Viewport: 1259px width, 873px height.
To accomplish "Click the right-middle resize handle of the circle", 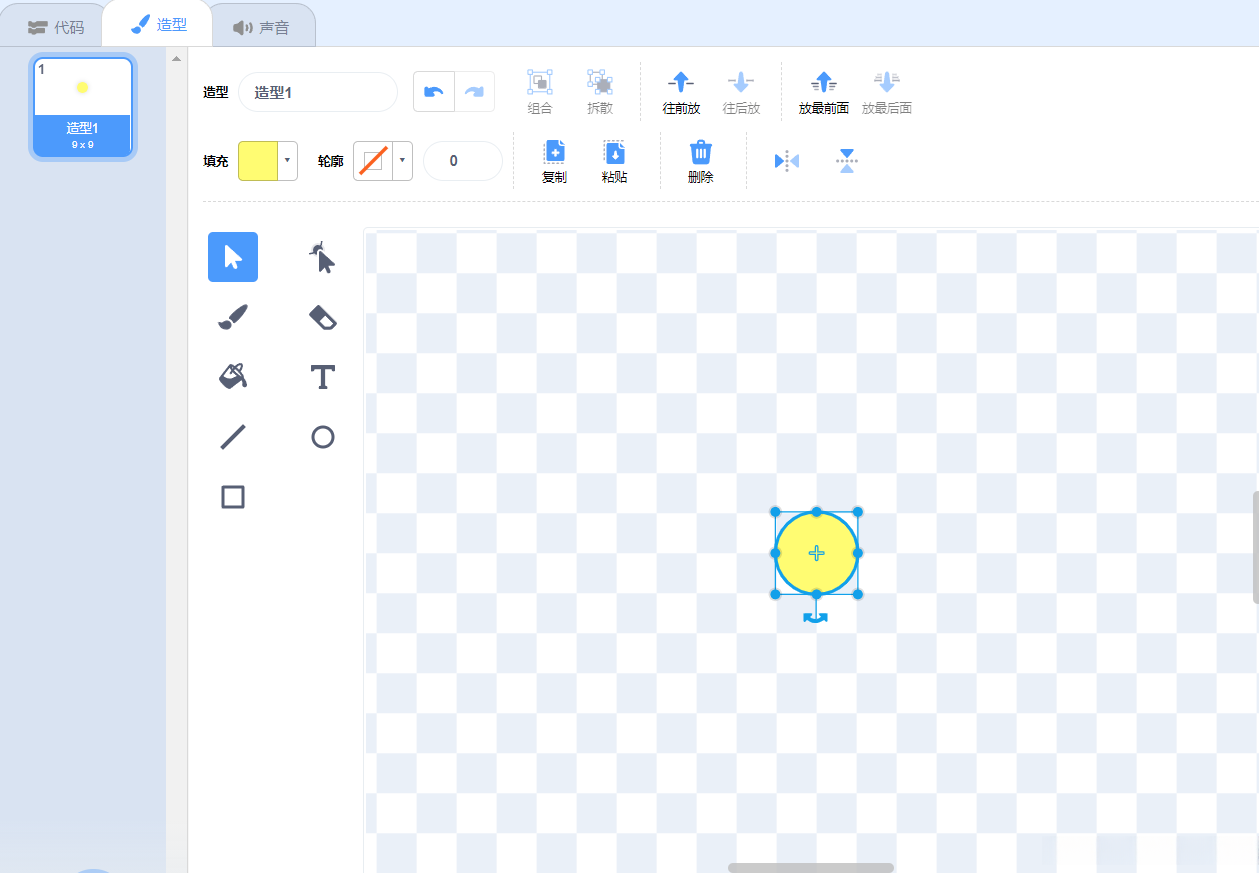I will (858, 553).
